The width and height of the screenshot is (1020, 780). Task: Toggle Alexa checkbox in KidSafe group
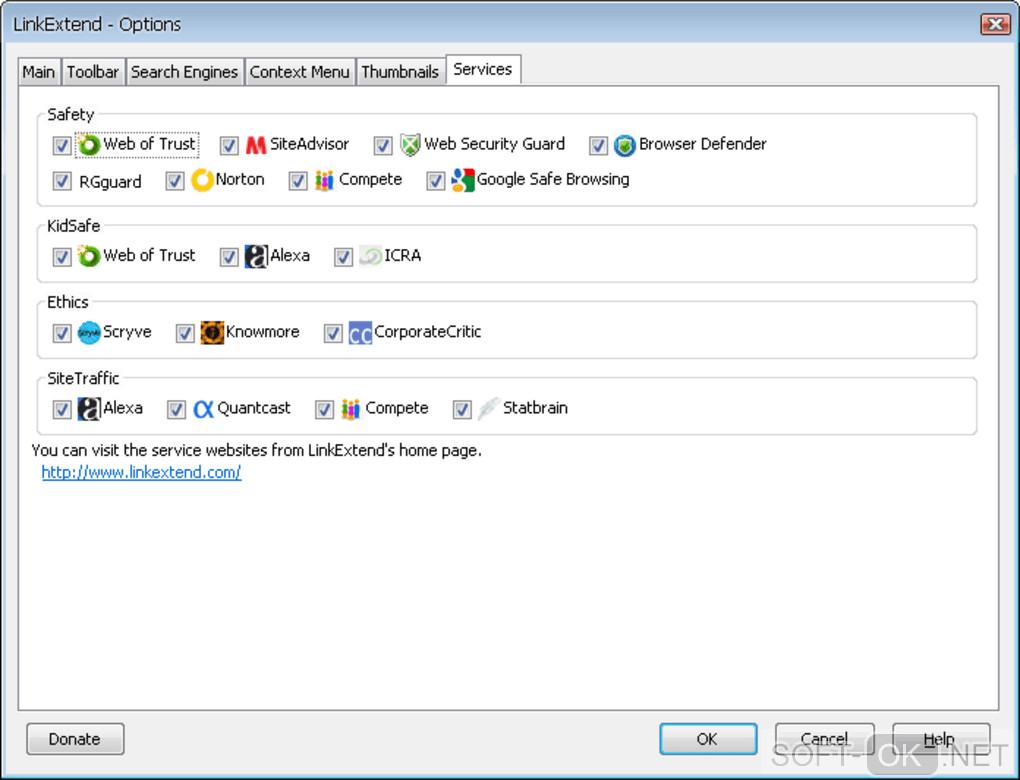pos(229,257)
